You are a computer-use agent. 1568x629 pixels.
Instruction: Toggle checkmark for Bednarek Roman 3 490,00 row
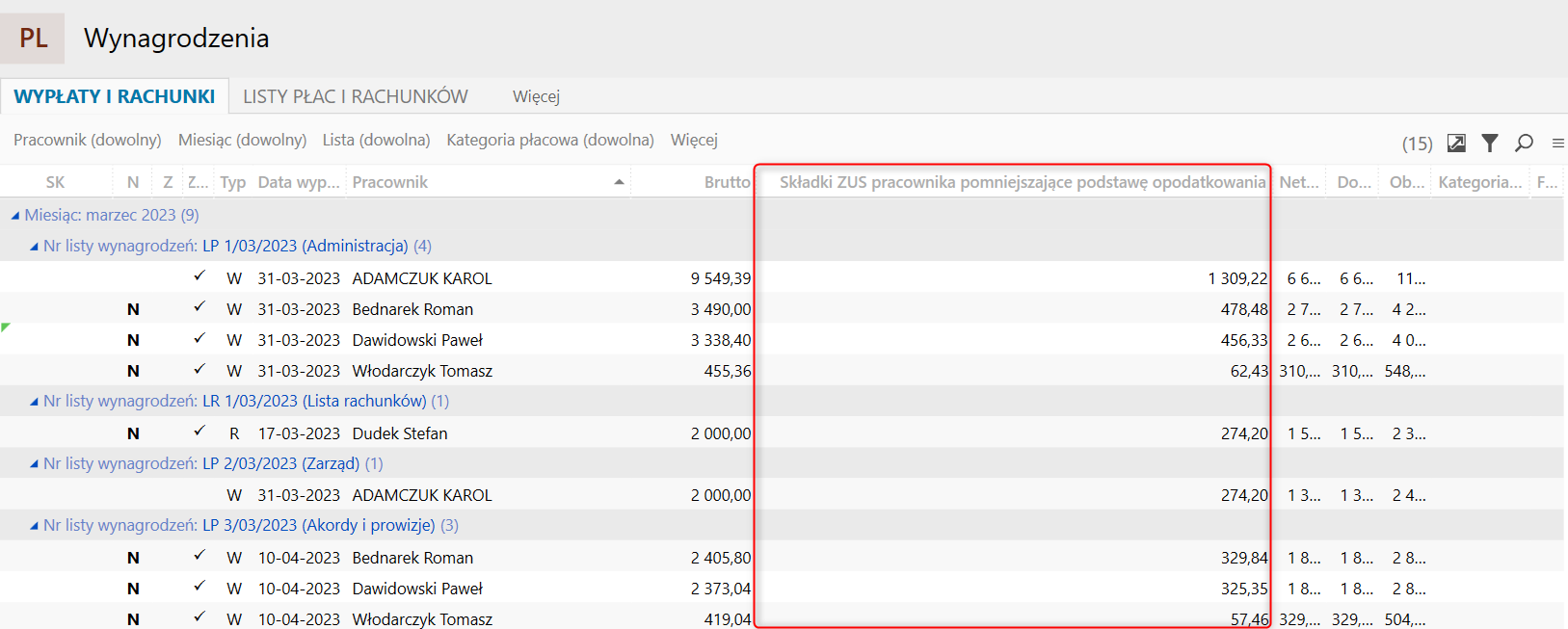click(199, 307)
